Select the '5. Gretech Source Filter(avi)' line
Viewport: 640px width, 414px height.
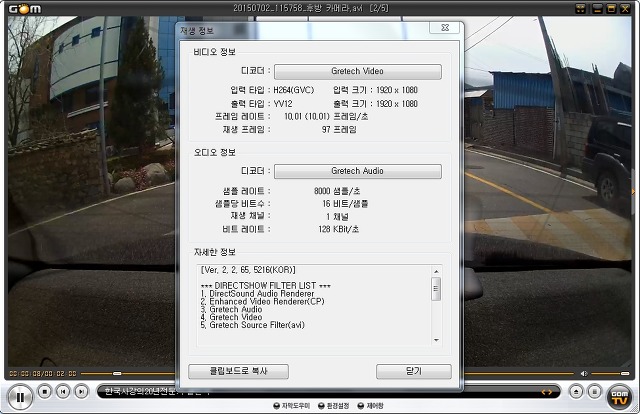click(253, 325)
